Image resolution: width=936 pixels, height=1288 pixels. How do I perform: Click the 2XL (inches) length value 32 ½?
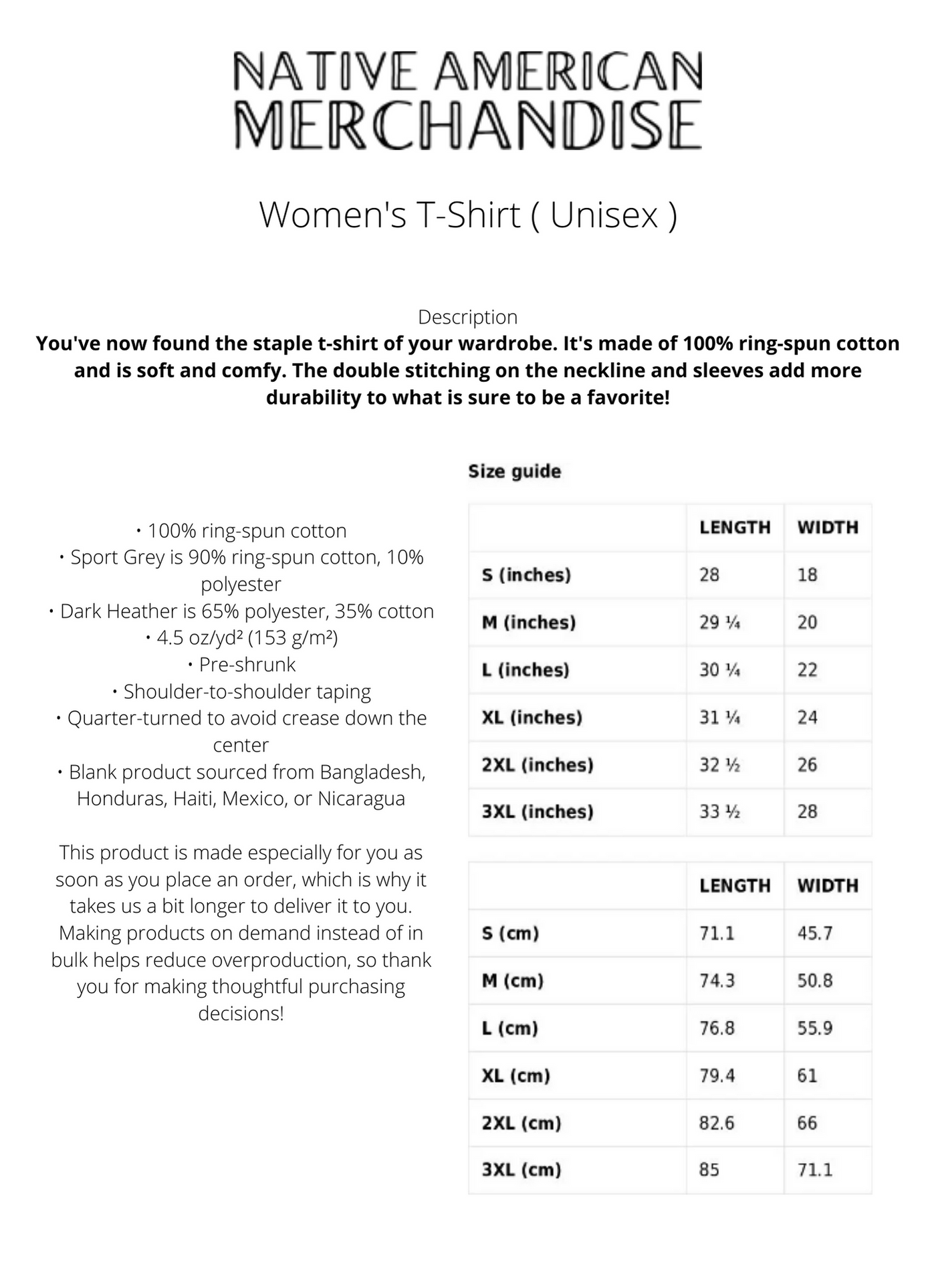[x=719, y=765]
